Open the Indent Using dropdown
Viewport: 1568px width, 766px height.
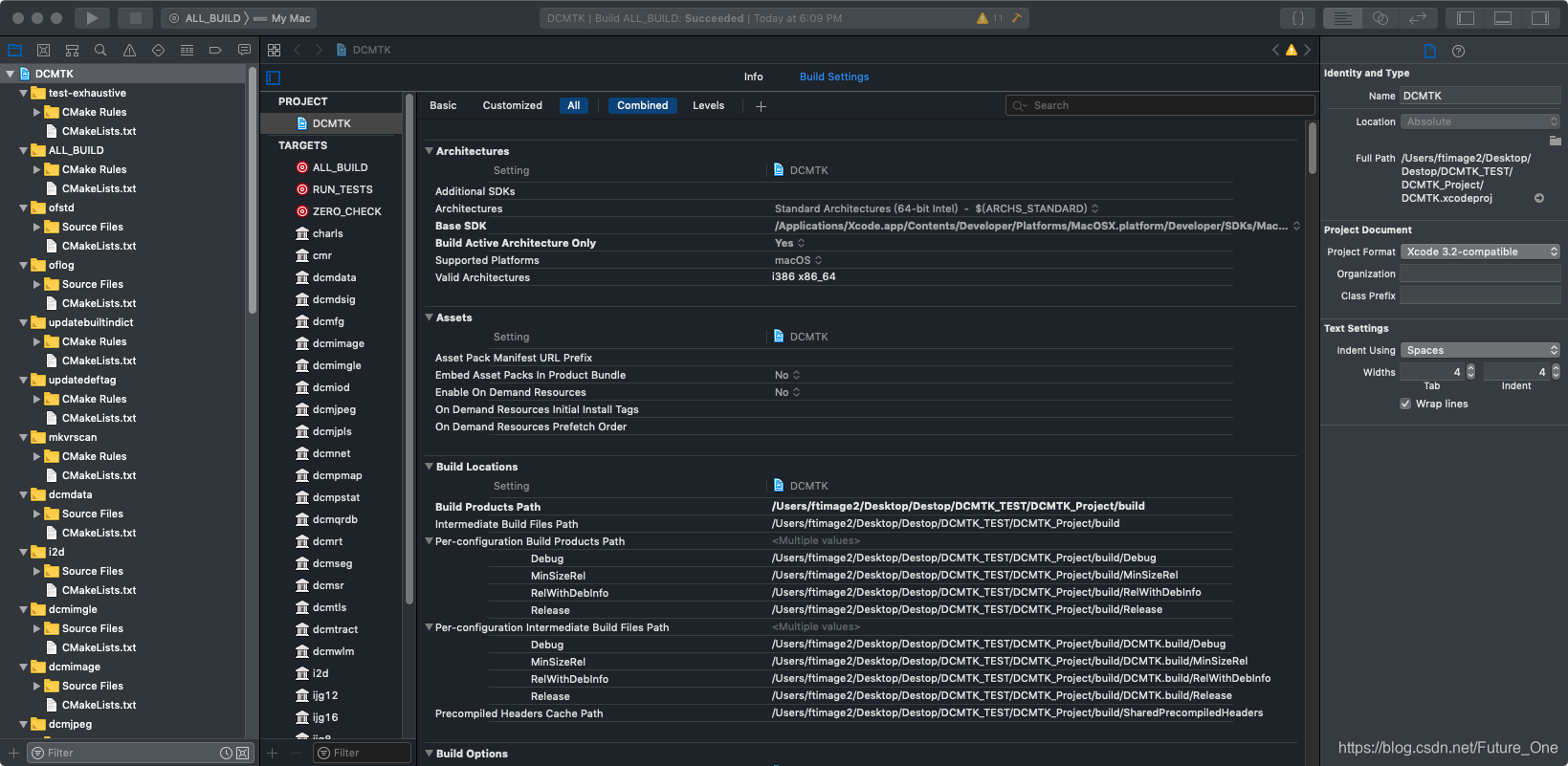[x=1481, y=350]
